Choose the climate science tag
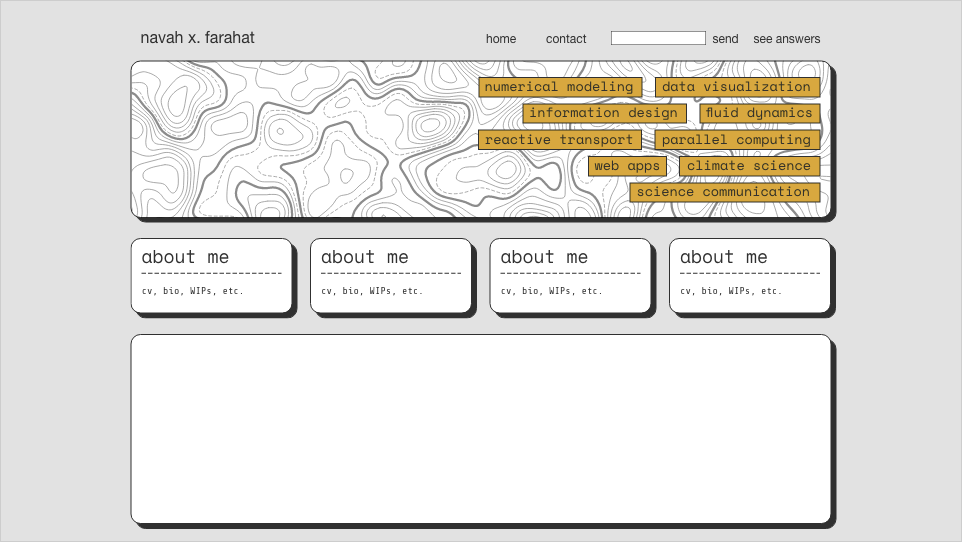This screenshot has height=542, width=962. (x=748, y=166)
